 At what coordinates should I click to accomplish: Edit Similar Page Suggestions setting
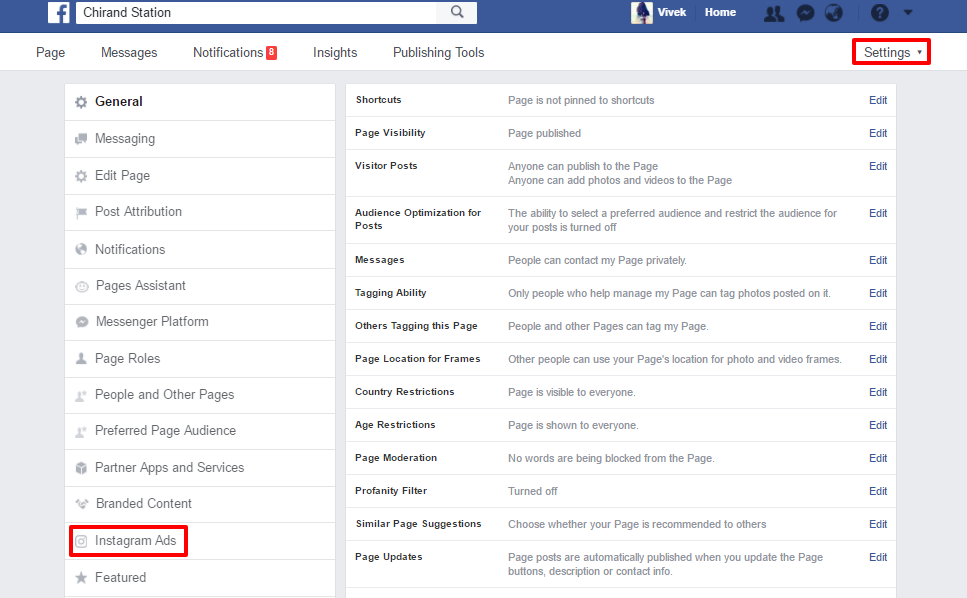point(878,525)
